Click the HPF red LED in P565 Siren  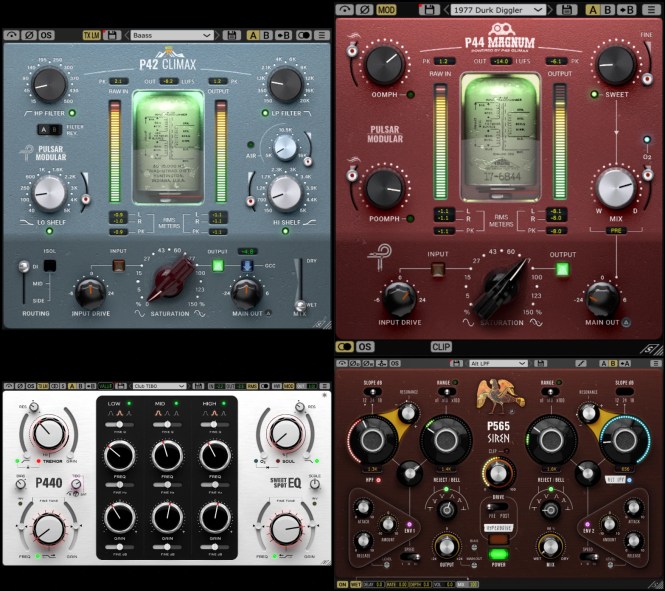(x=378, y=480)
